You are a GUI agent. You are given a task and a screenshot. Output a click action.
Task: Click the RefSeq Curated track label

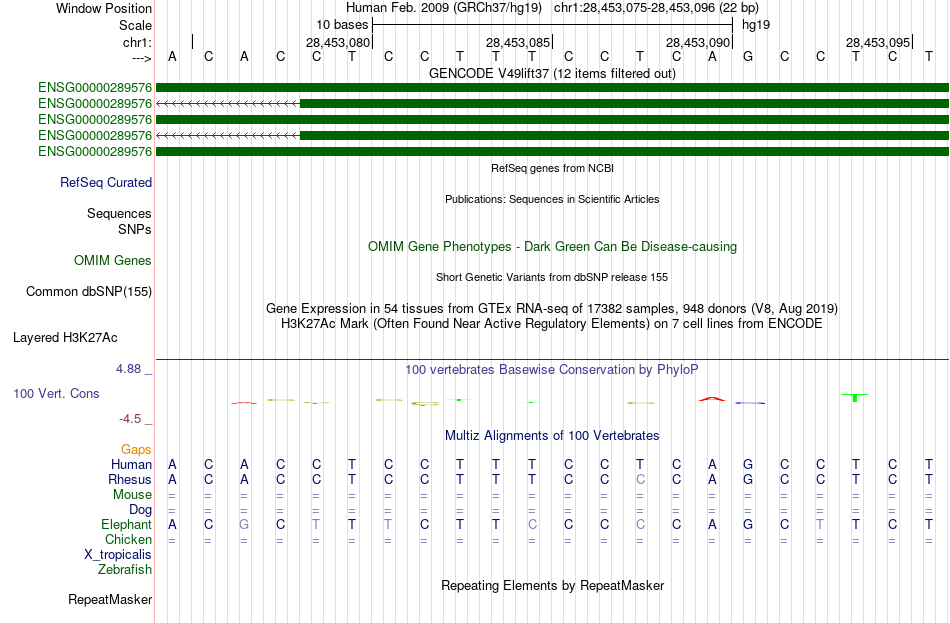[106, 182]
